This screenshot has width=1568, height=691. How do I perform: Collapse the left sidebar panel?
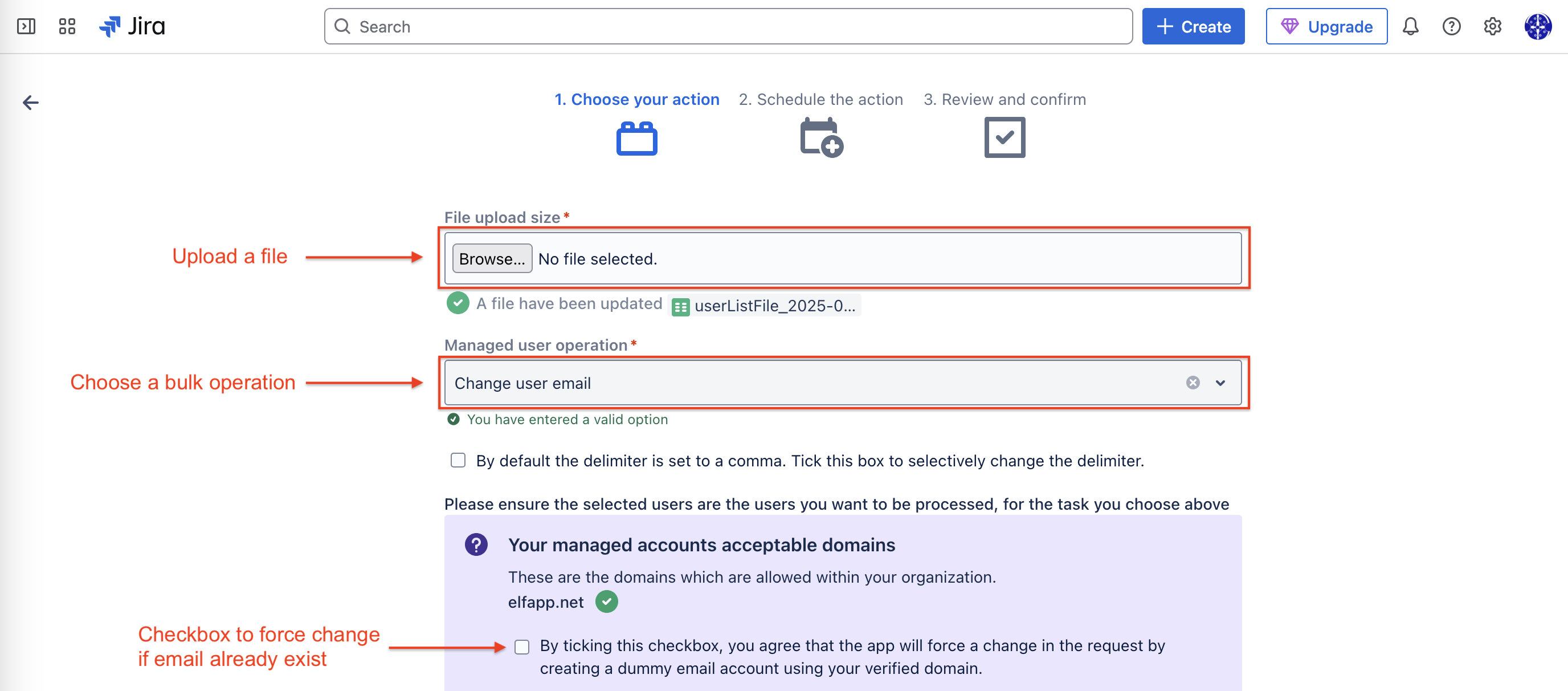point(26,26)
